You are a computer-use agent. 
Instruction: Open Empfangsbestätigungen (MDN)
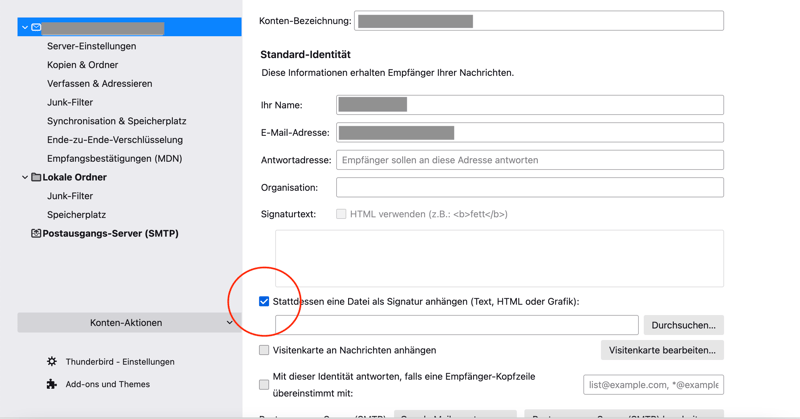114,158
